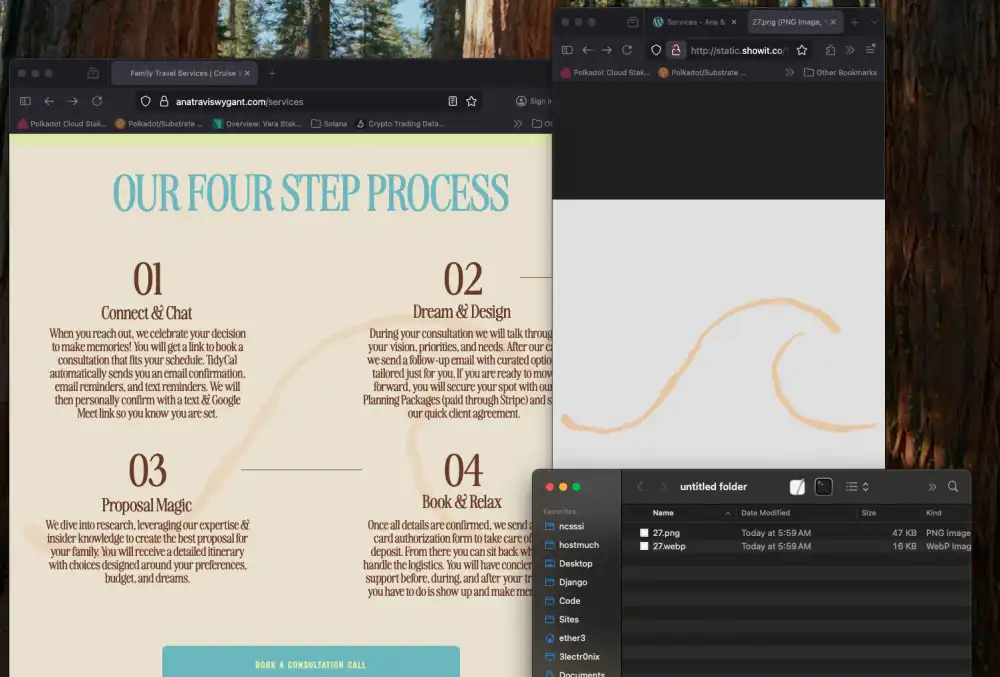This screenshot has width=1000, height=677.
Task: Expand the Finder view options list selector
Action: pos(856,487)
